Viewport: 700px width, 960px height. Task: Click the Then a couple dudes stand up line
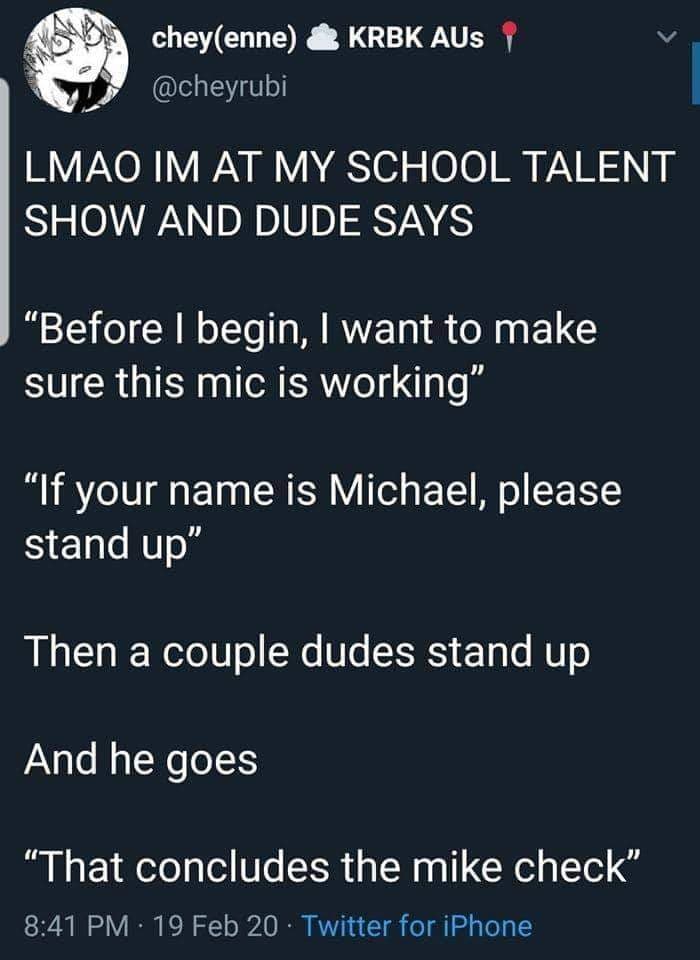tap(307, 653)
